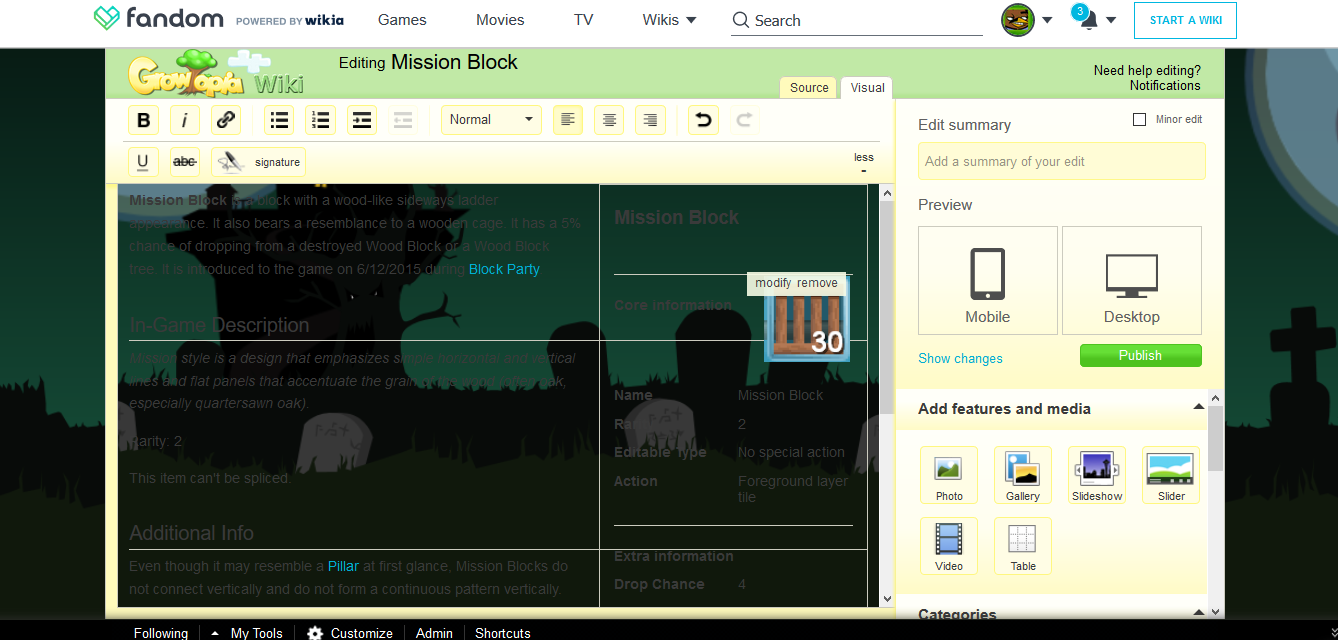Undo the last edit
This screenshot has height=640, width=1338.
coord(703,120)
